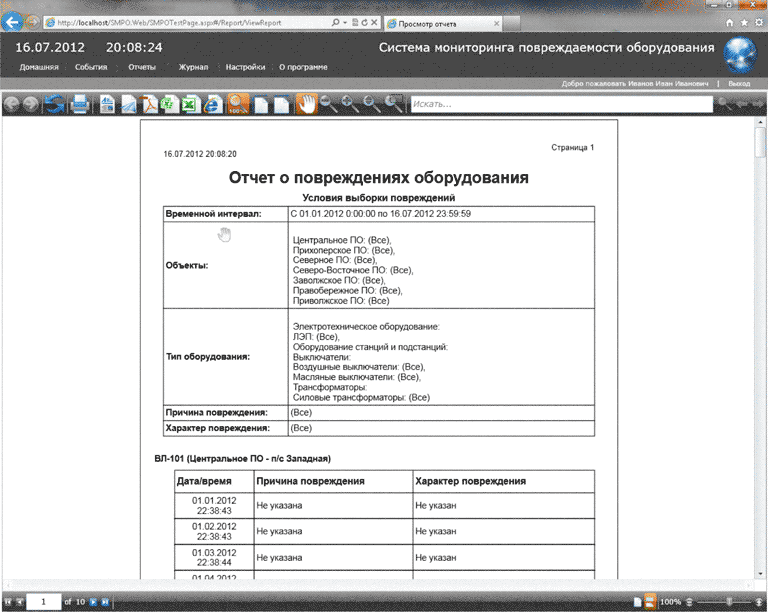Go back with the browser back arrow

pos(12,22)
